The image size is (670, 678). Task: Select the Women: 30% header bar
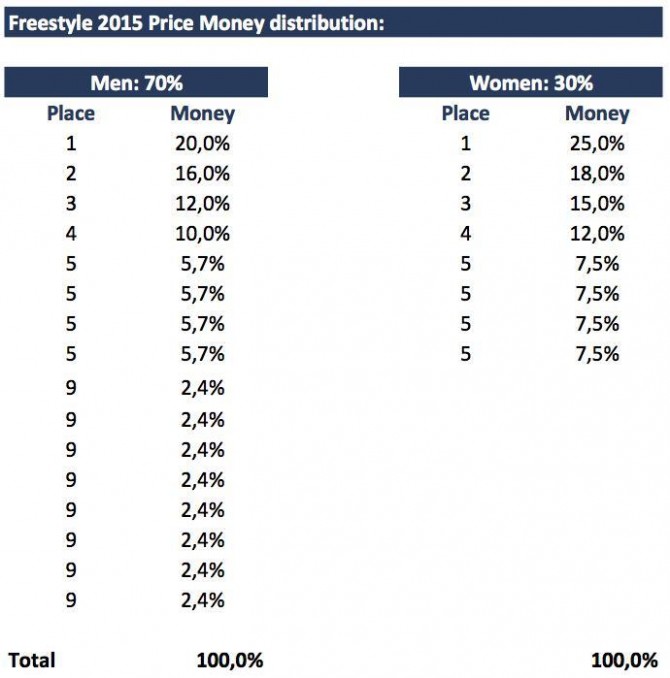[531, 83]
